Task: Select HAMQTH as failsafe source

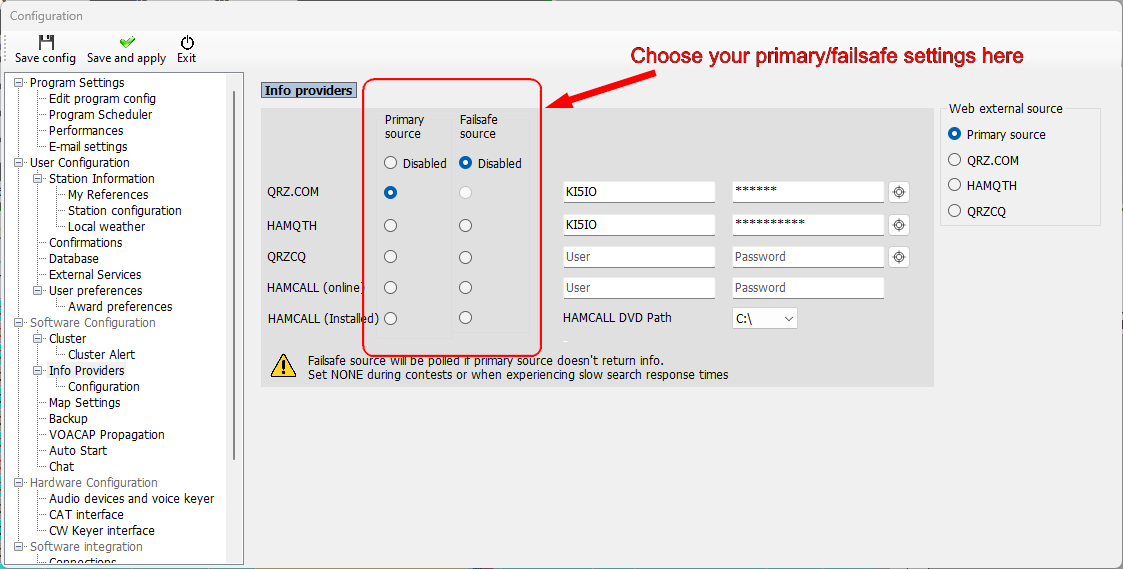Action: point(466,225)
